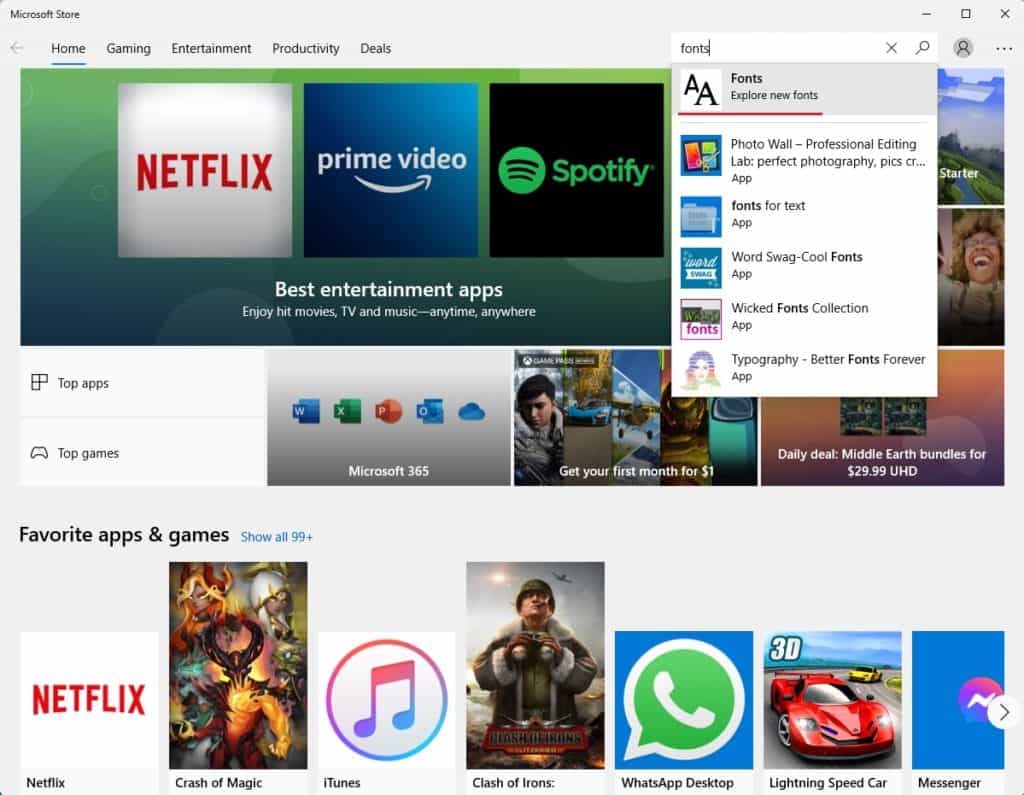Clear the search box with the X

pyautogui.click(x=890, y=47)
